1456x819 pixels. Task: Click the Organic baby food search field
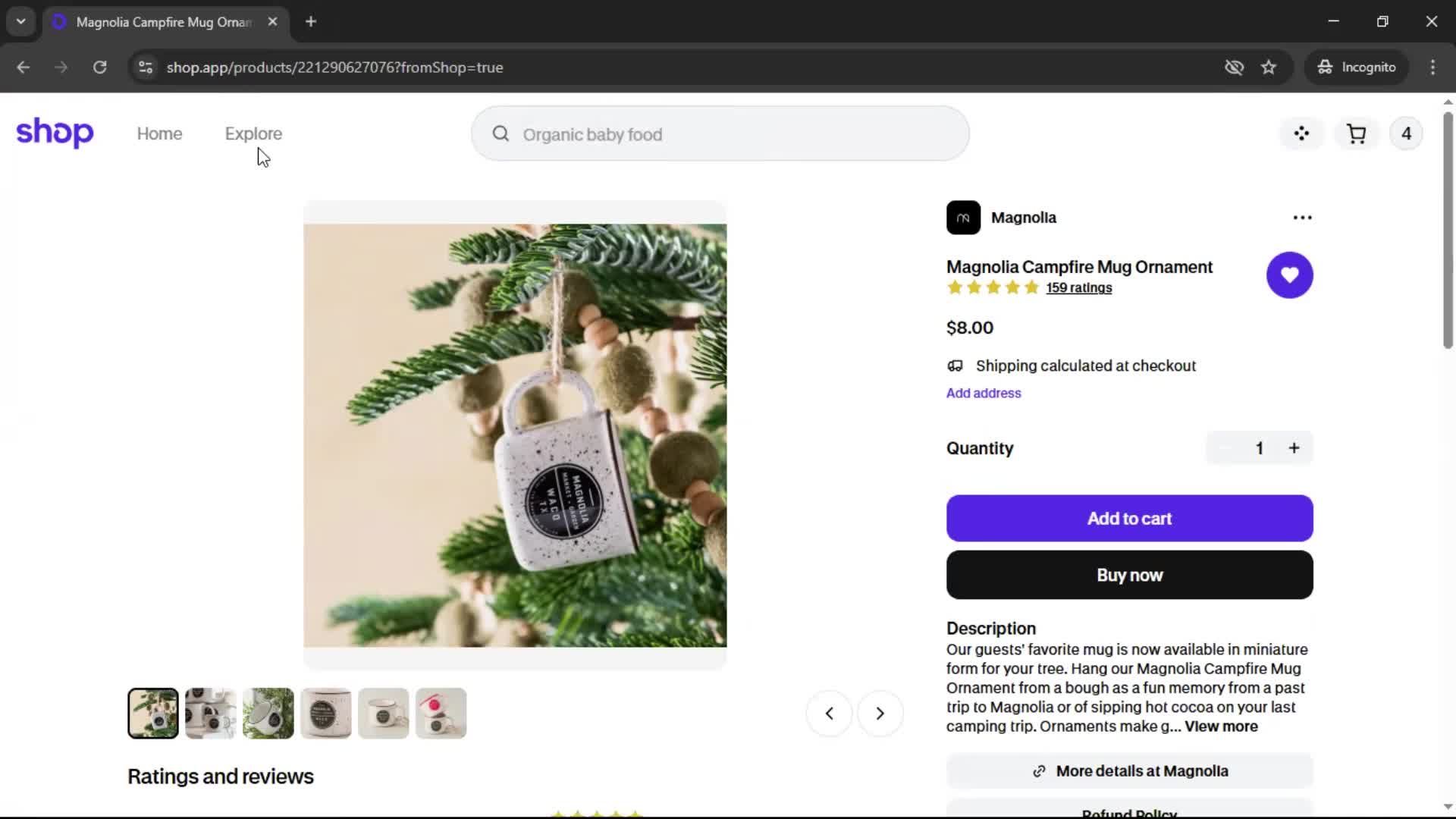pos(720,134)
